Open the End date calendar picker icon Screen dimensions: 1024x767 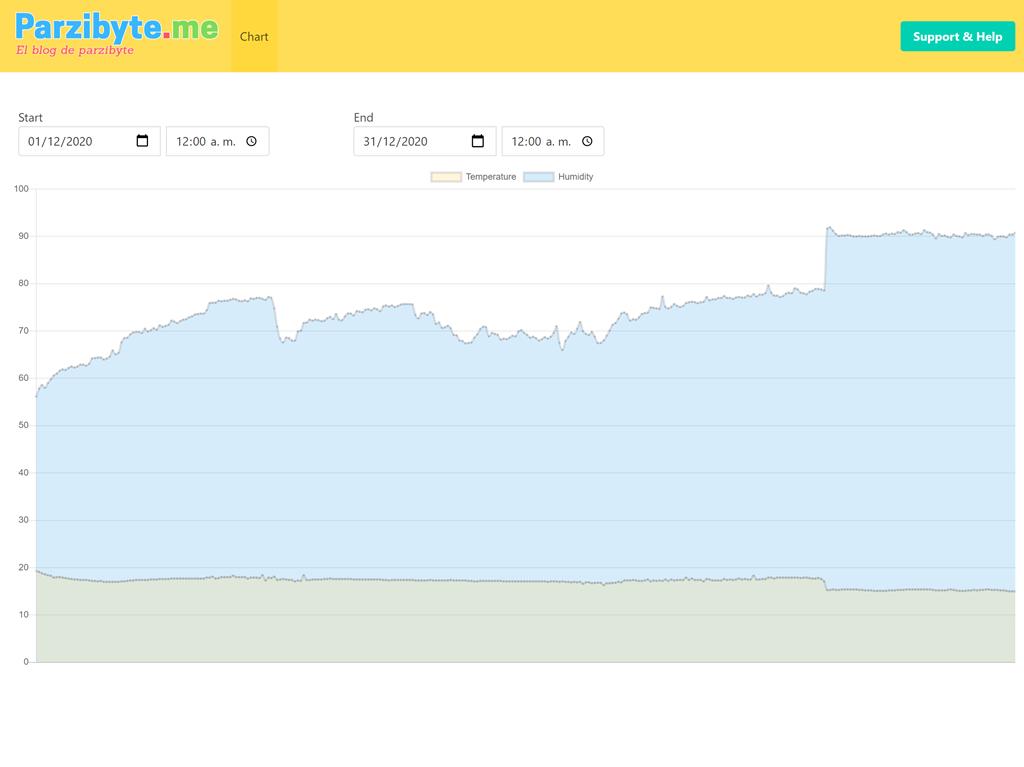478,141
